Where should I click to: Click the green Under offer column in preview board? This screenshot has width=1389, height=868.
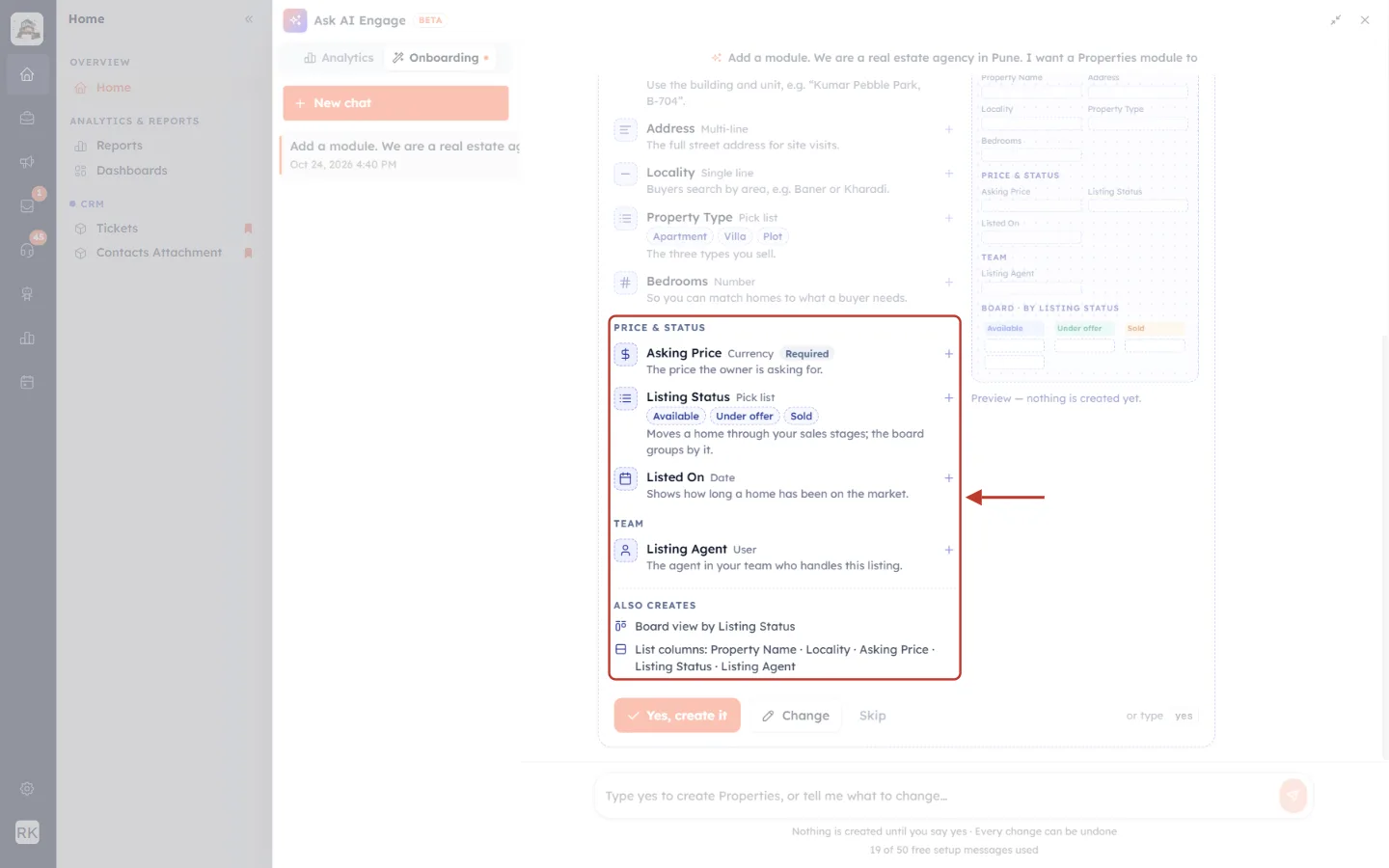(x=1084, y=329)
